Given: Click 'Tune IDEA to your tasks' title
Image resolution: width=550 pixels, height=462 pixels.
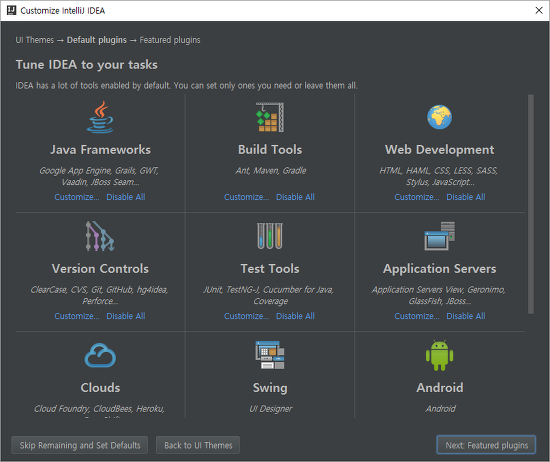Looking at the screenshot, I should tap(87, 65).
